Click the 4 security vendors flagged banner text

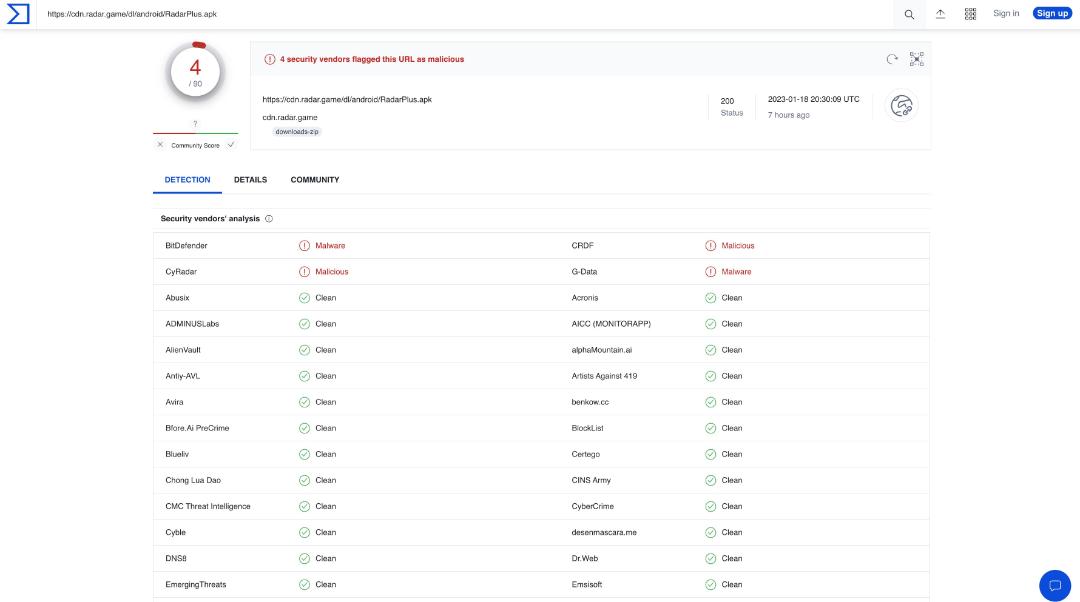[372, 59]
